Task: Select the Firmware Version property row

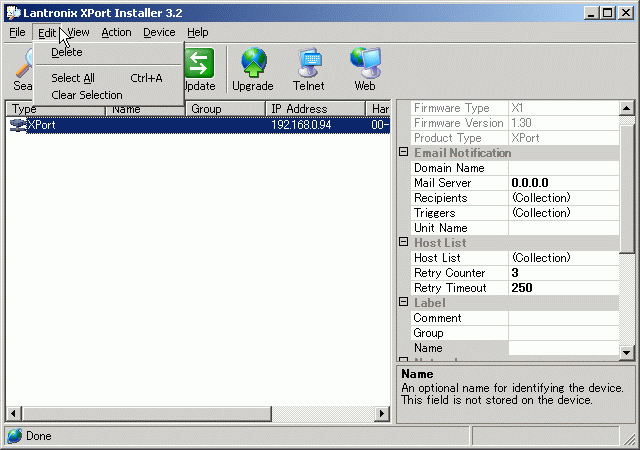Action: coord(515,123)
